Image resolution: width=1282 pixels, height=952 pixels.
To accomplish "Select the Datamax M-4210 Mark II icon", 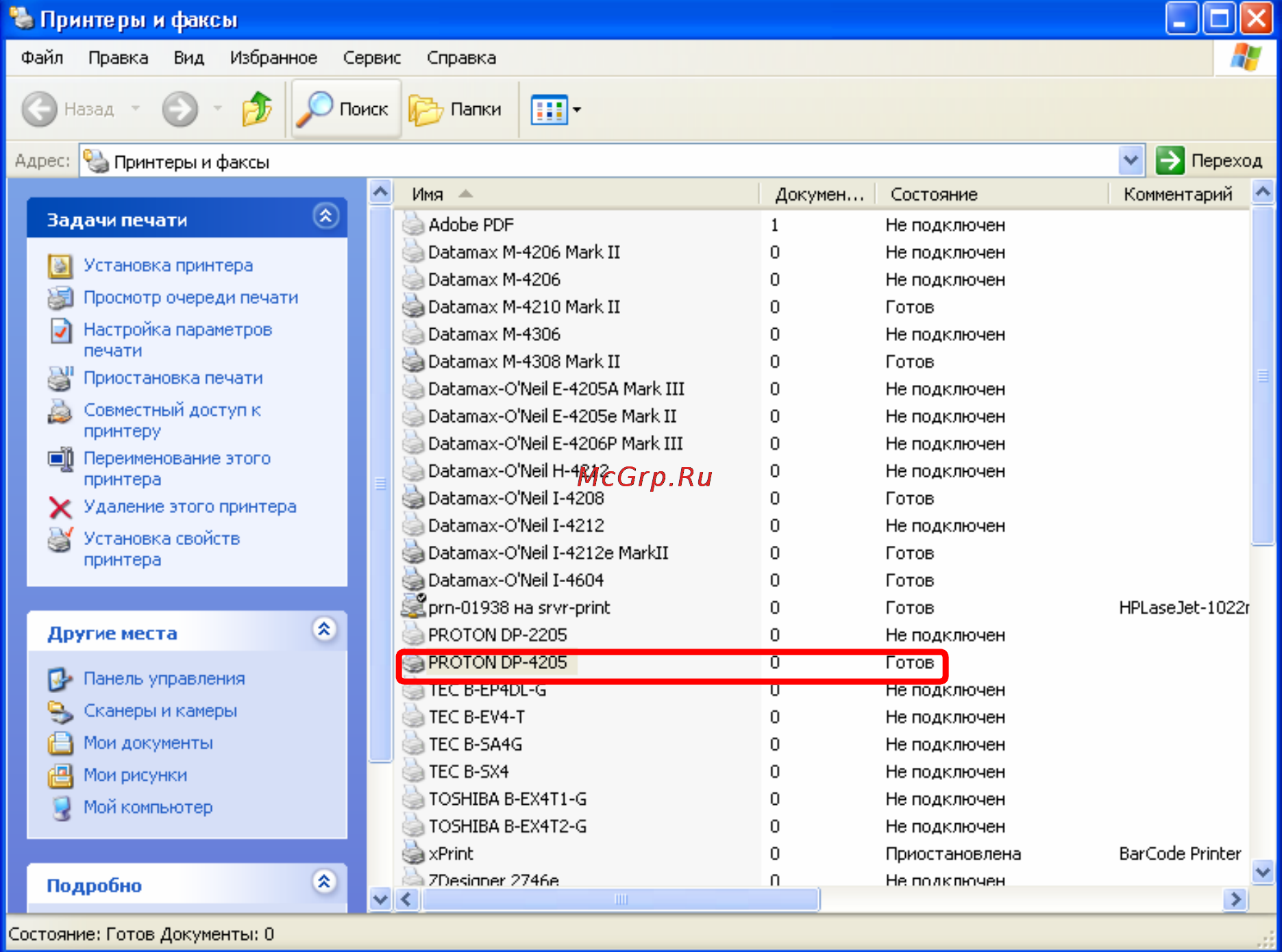I will [413, 306].
